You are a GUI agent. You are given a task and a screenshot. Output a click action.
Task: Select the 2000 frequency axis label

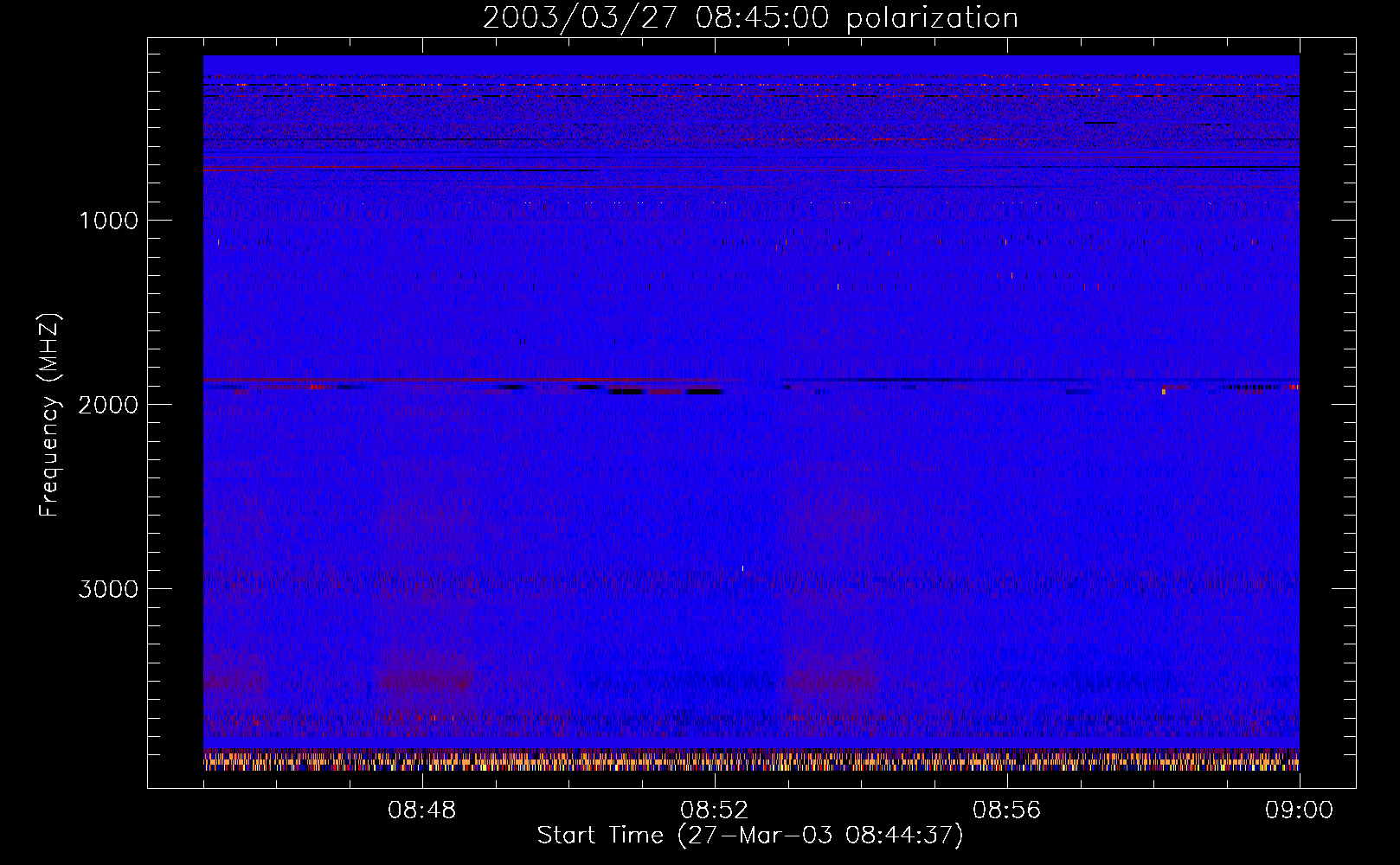coord(108,405)
